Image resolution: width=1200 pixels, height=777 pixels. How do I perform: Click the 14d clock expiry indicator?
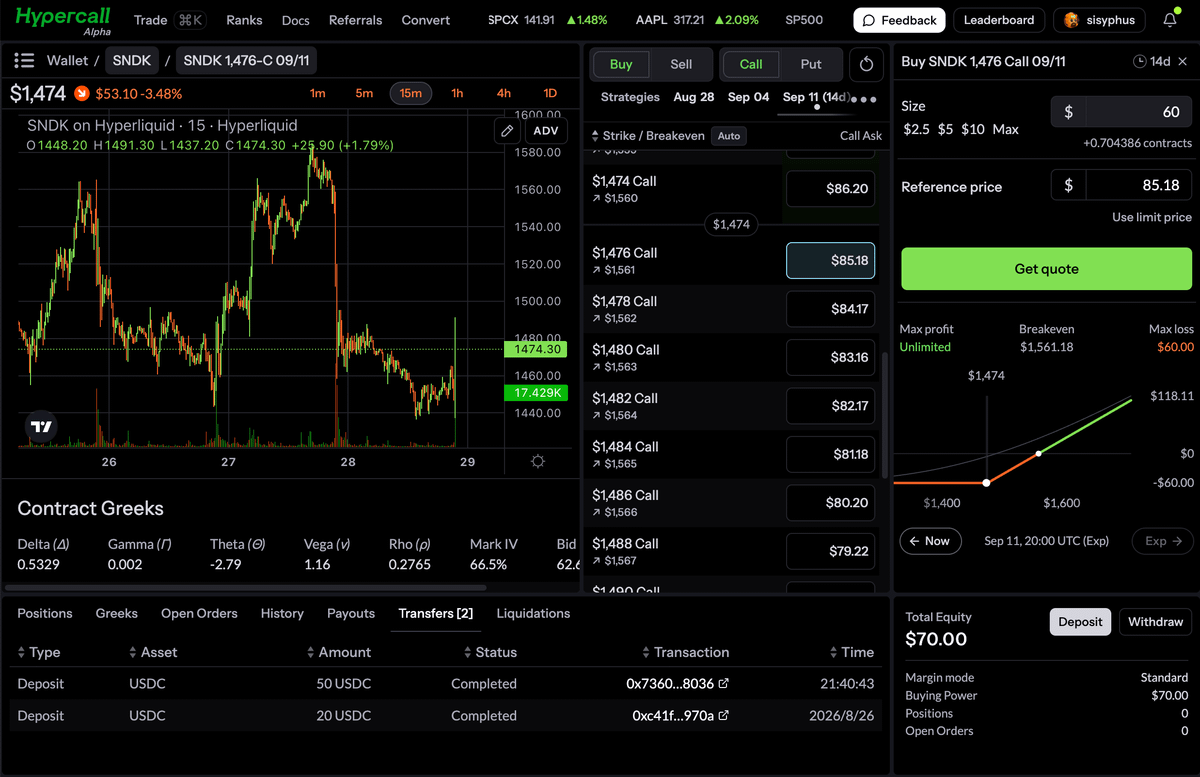[x=1151, y=61]
